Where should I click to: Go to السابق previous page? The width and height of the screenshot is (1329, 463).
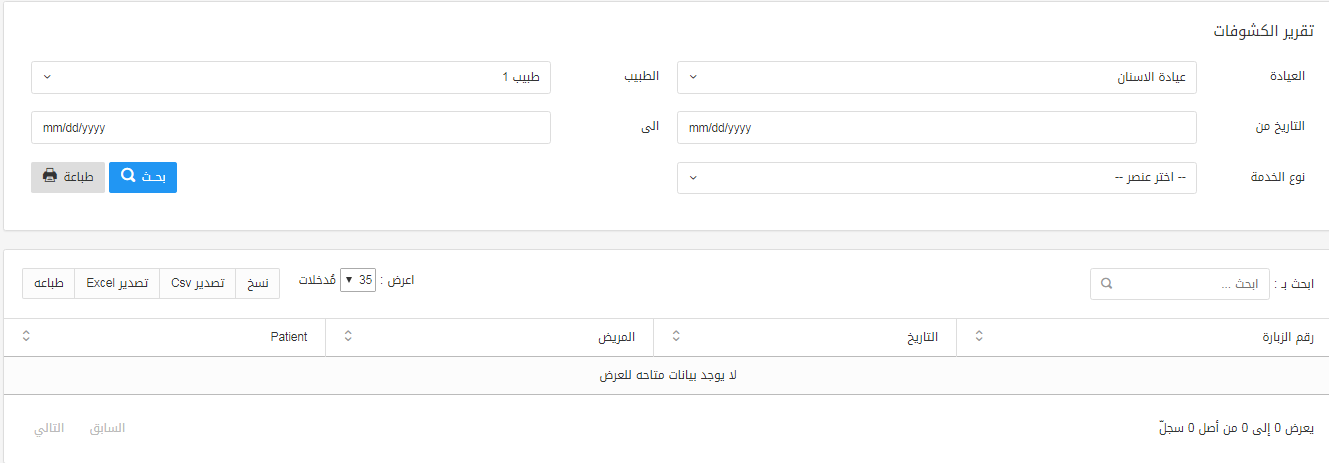point(107,428)
